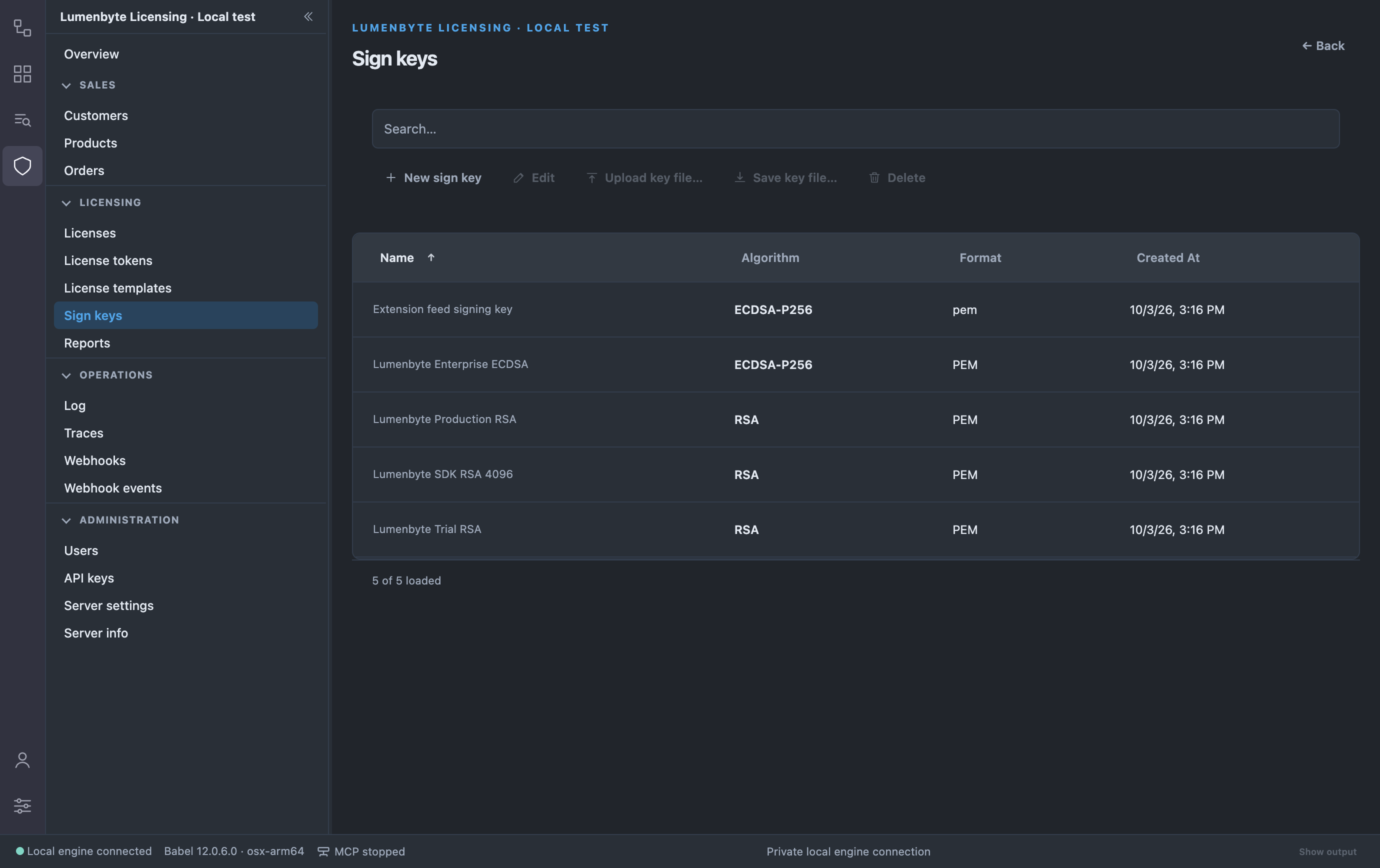Select the shield licensing icon in activity bar
Image resolution: width=1380 pixels, height=868 pixels.
(22, 166)
